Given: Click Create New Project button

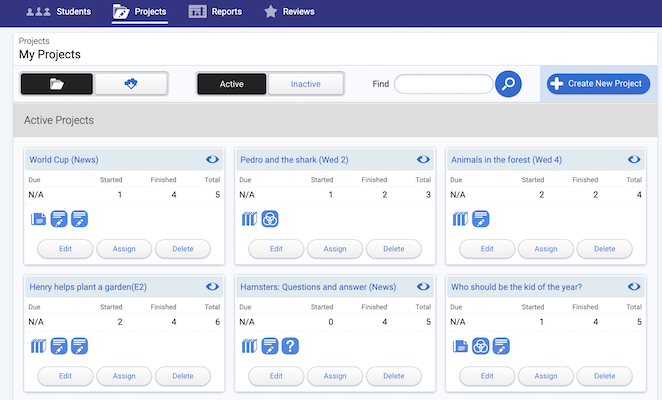Looking at the screenshot, I should [595, 84].
